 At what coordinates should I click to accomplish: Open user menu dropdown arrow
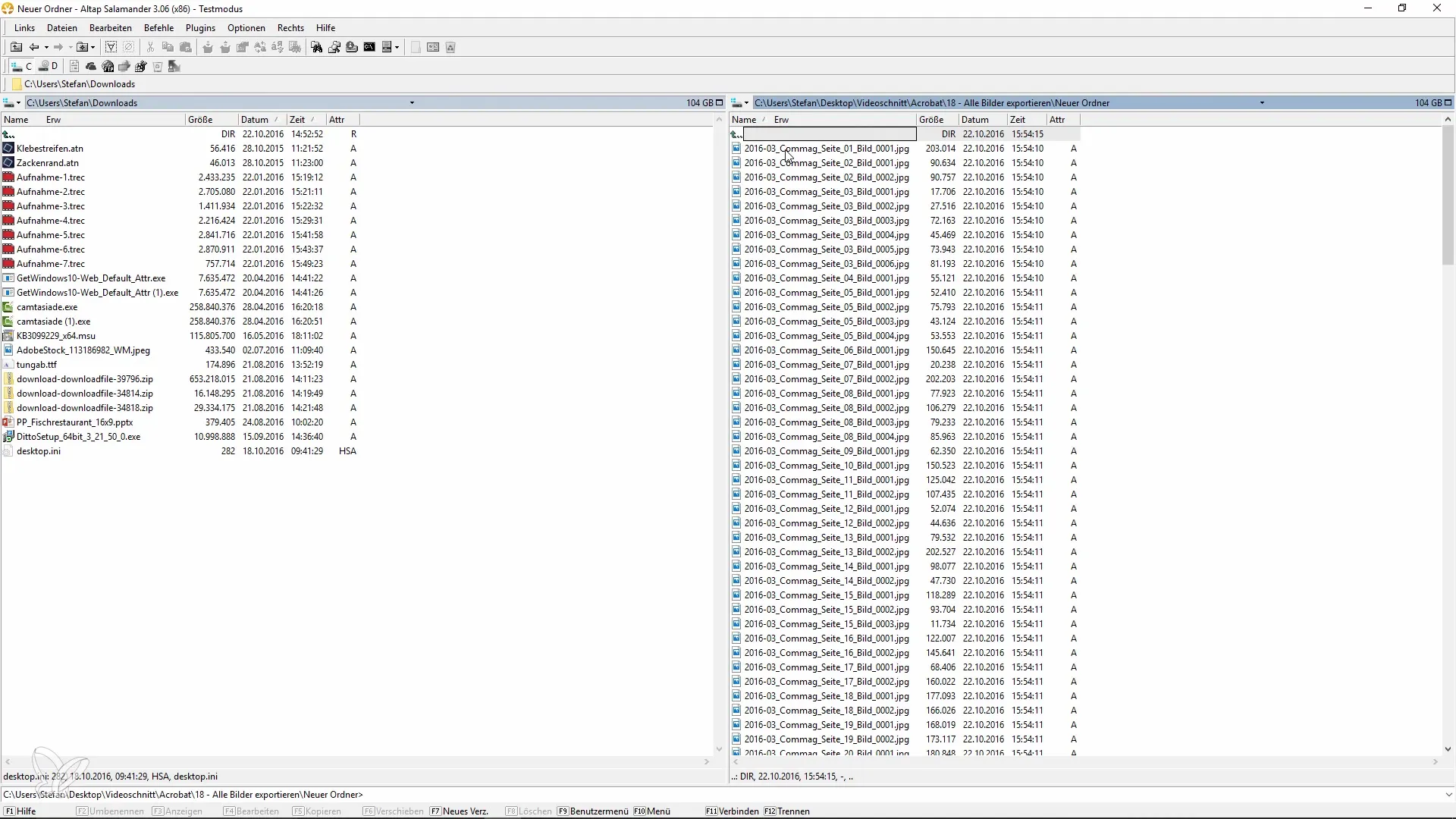coord(397,47)
